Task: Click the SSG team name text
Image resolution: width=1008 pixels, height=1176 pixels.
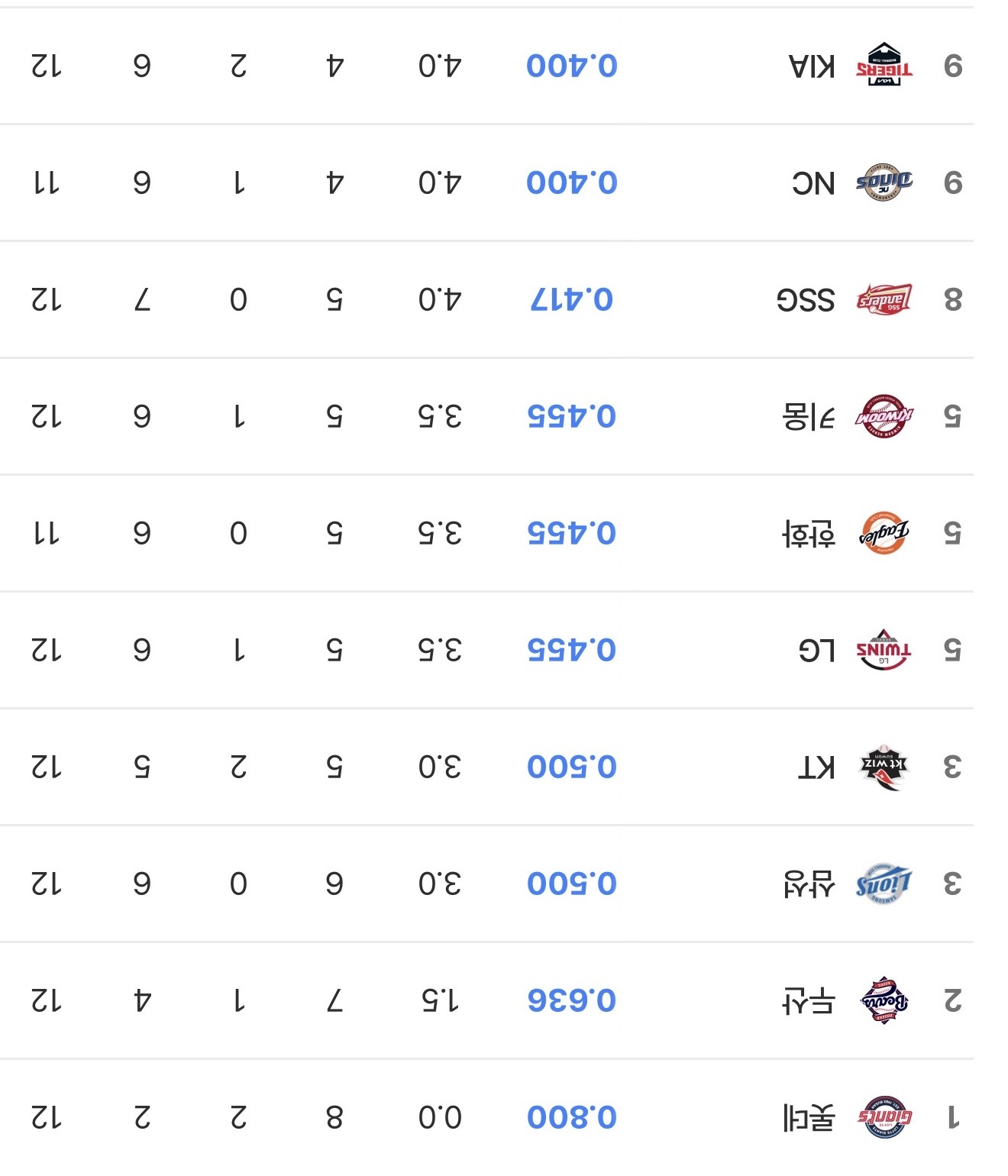Action: 806,300
